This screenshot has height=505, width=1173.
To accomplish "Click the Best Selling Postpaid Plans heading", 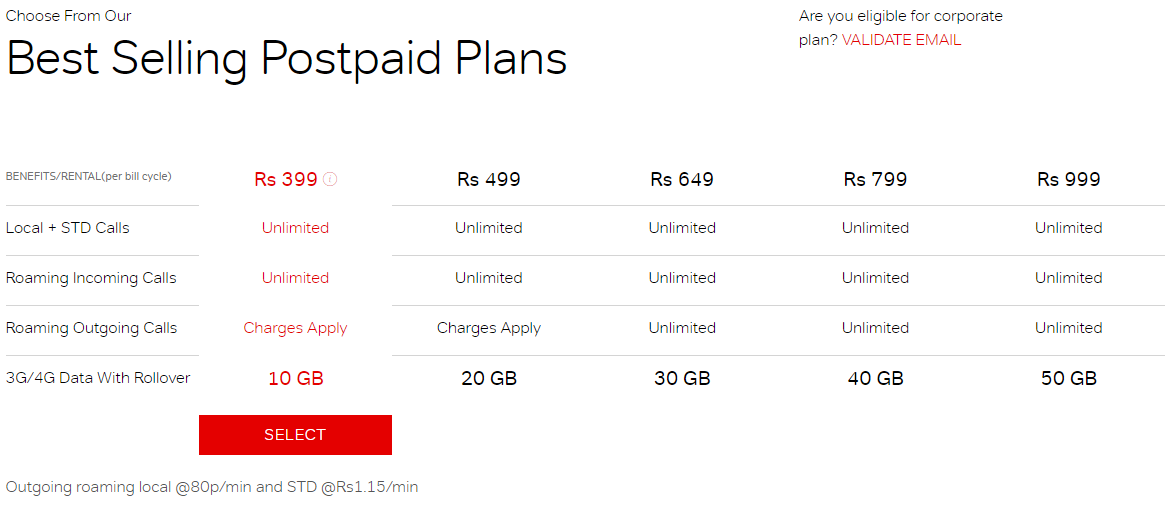I will click(287, 59).
